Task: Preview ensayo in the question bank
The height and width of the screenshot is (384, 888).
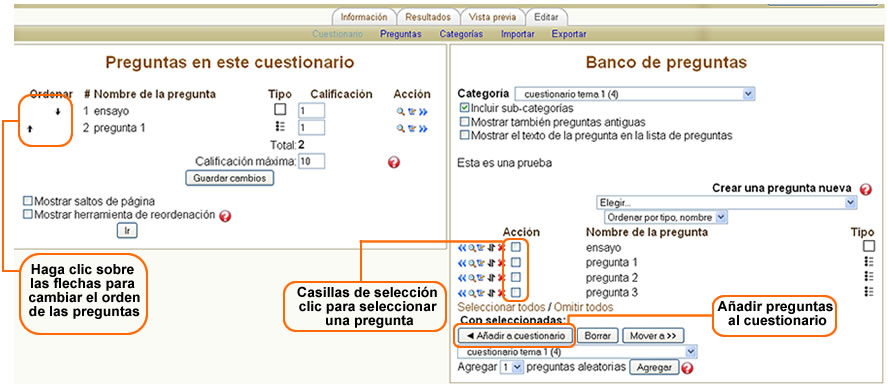Action: [x=471, y=248]
